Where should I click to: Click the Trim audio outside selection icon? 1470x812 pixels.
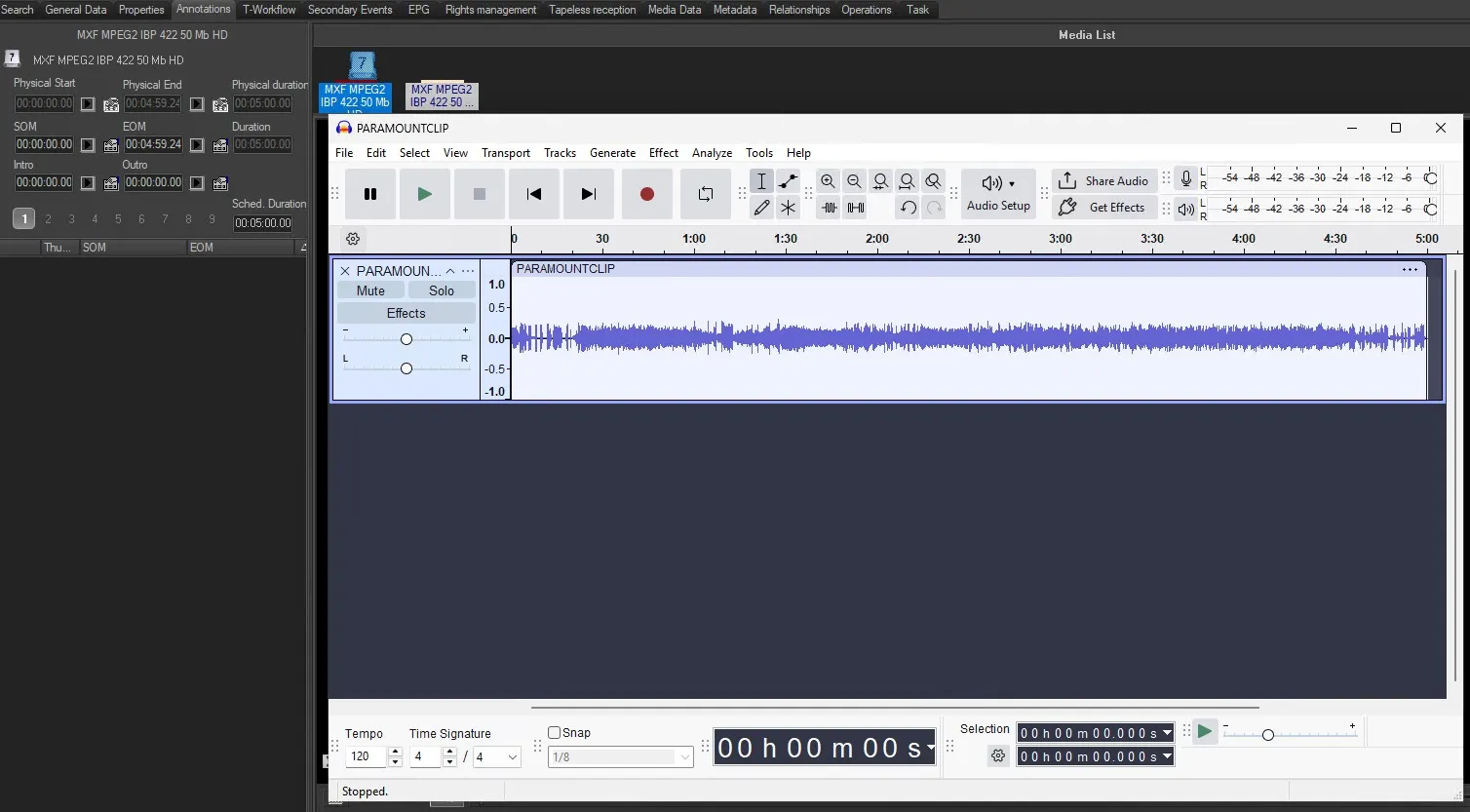point(829,208)
